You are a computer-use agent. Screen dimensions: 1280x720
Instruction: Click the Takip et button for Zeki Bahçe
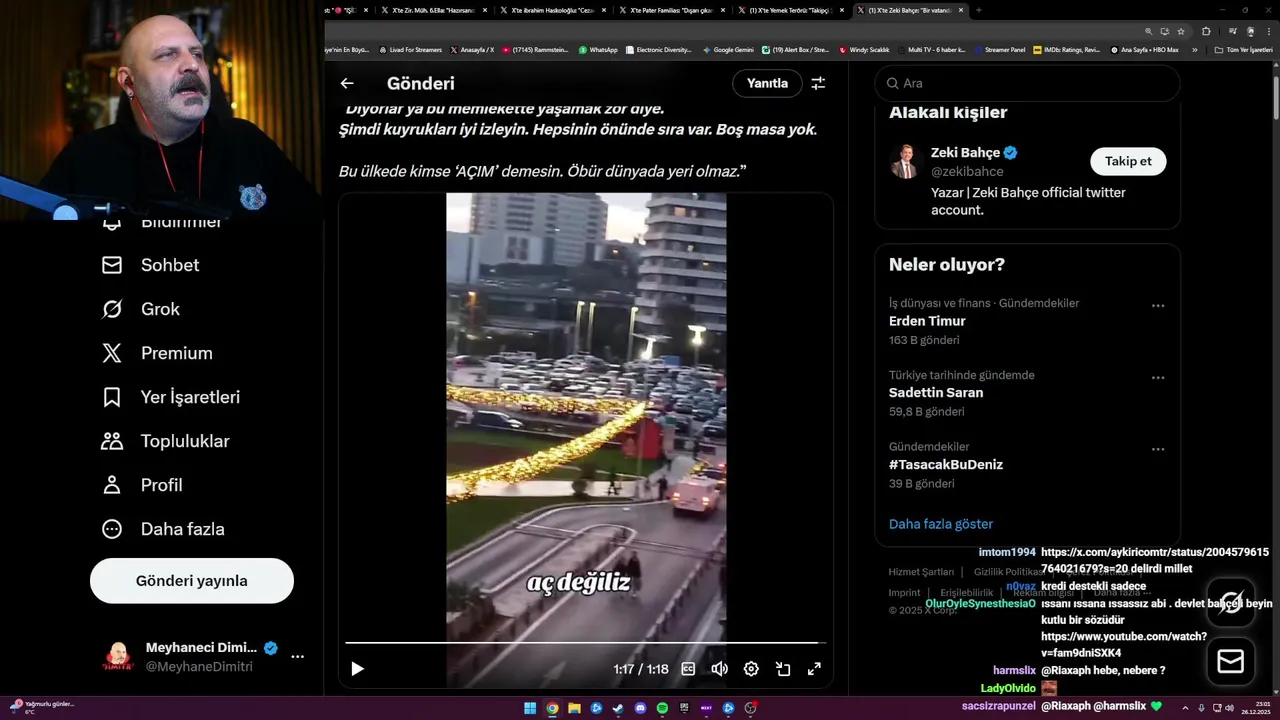click(x=1128, y=161)
